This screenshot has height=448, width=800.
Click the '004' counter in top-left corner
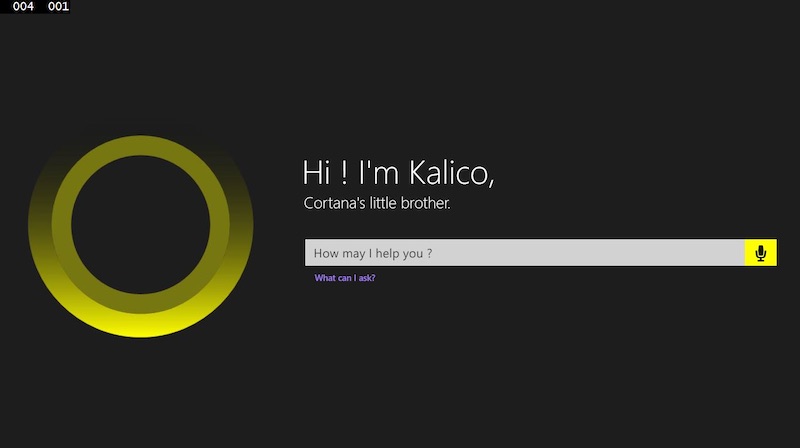tap(23, 6)
